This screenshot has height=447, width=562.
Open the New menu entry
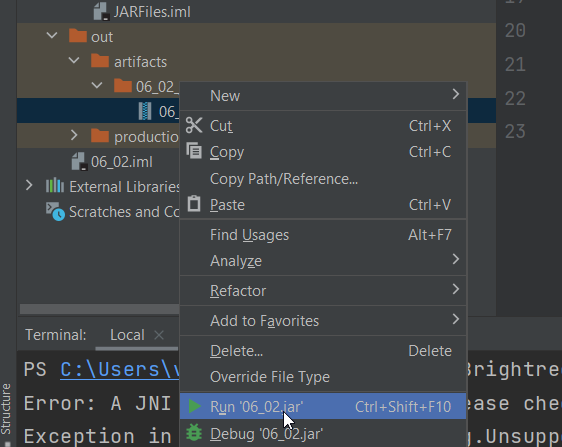click(x=323, y=96)
